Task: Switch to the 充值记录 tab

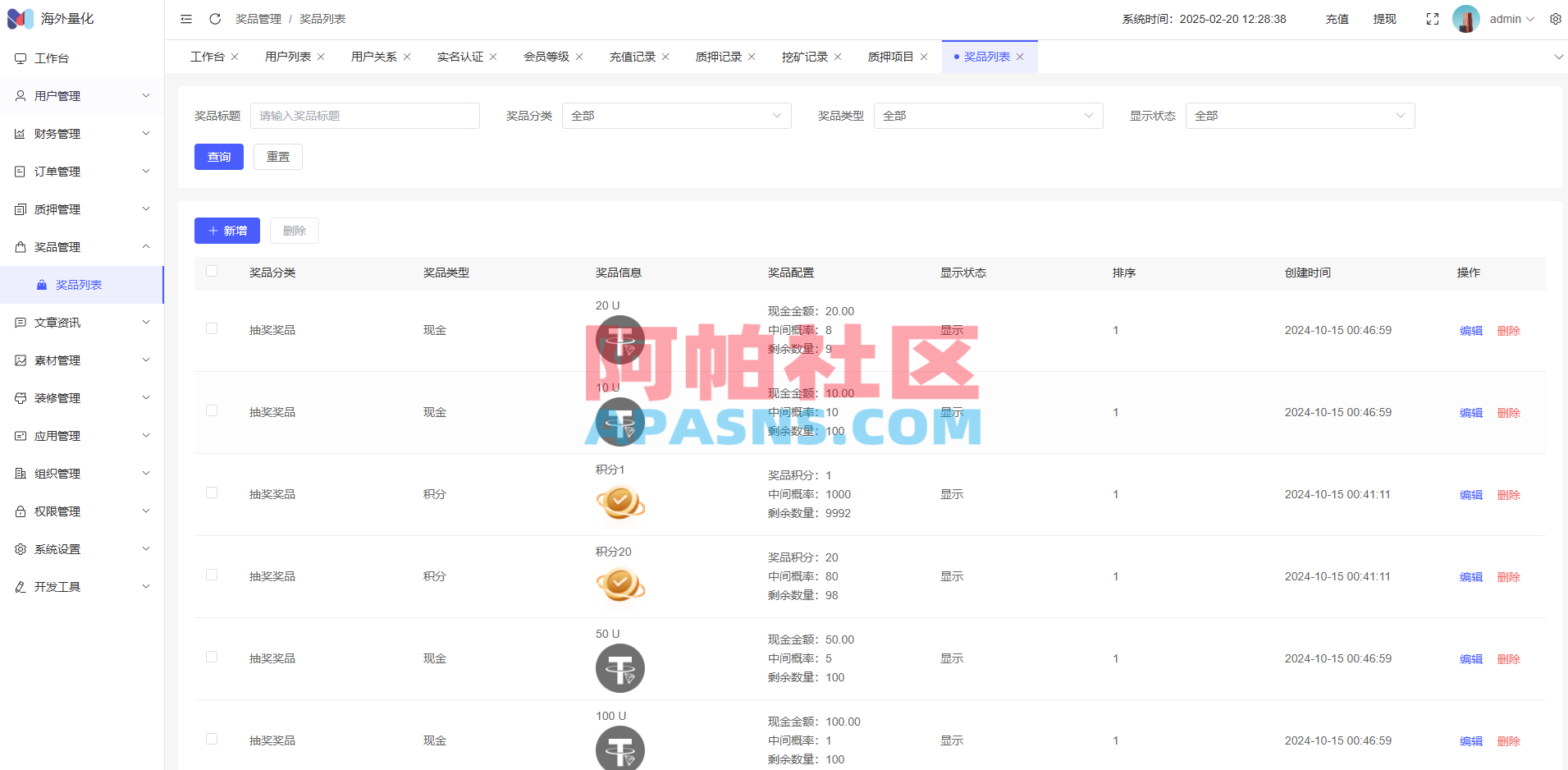Action: (633, 56)
